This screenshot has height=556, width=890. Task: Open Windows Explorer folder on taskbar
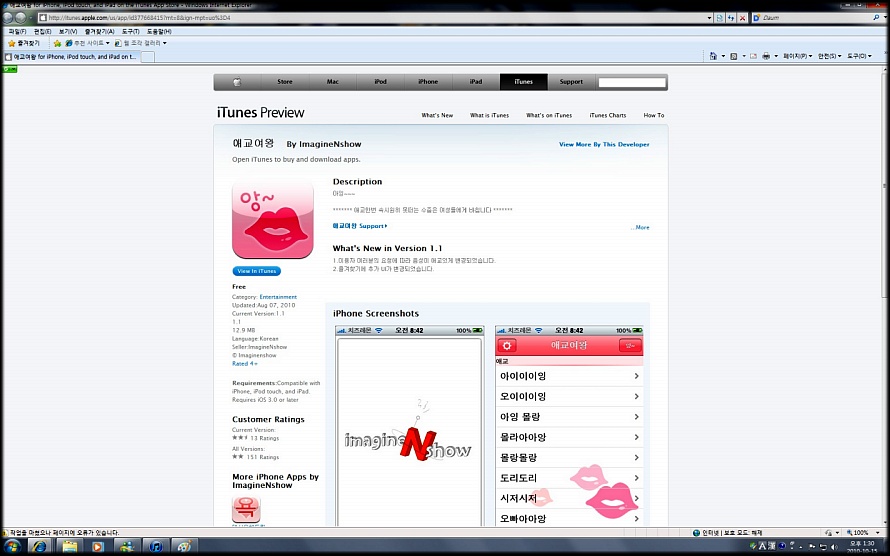[69, 546]
